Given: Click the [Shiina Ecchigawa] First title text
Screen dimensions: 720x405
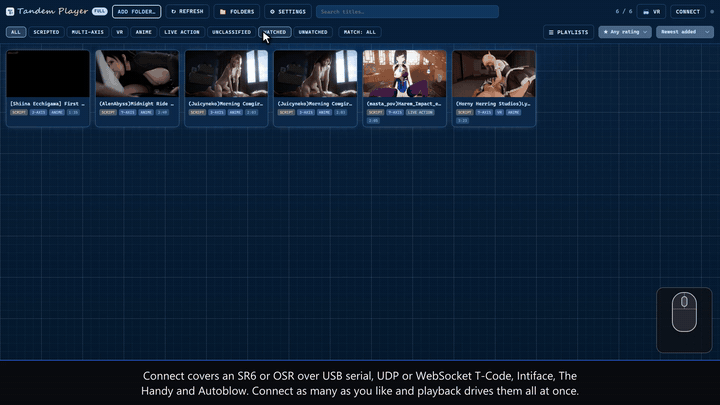Looking at the screenshot, I should click(x=47, y=104).
